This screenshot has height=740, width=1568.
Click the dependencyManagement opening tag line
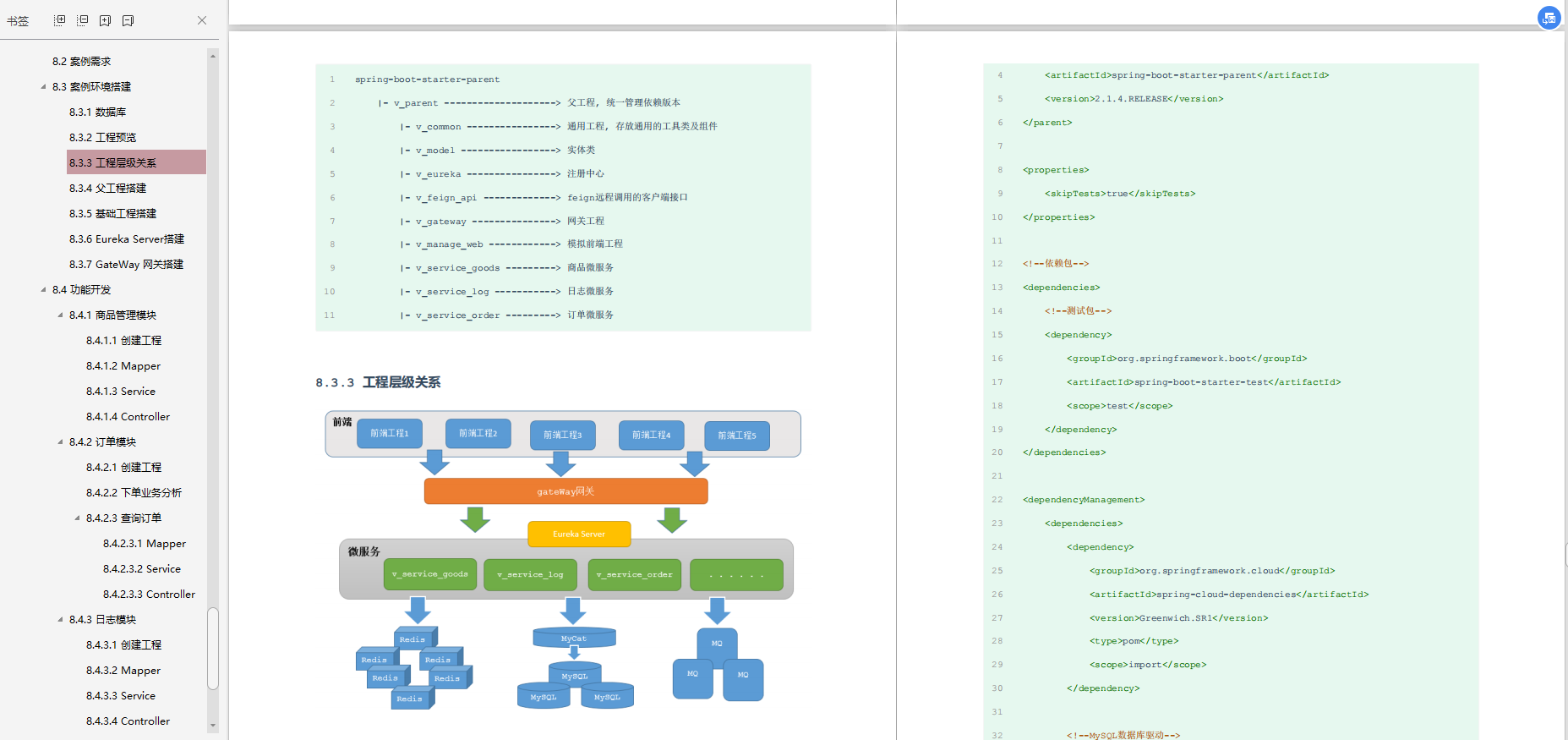tap(1084, 500)
